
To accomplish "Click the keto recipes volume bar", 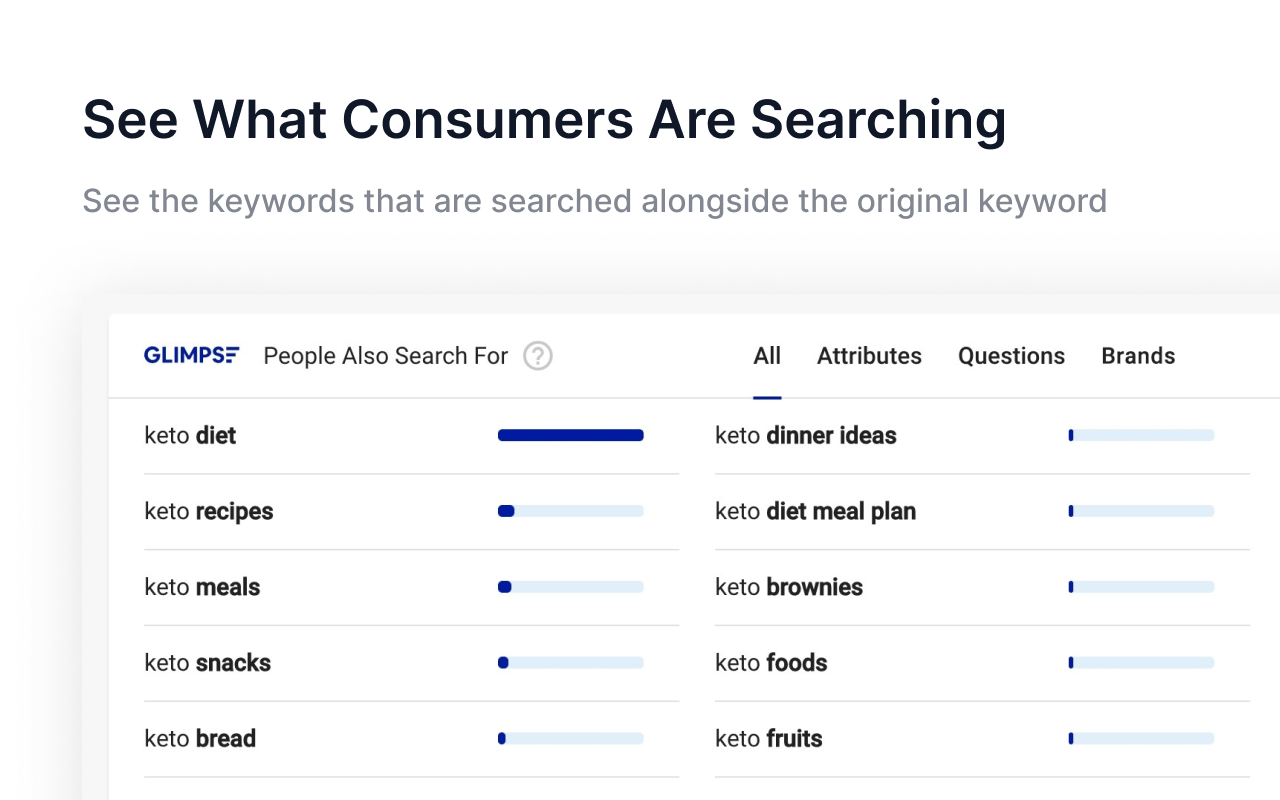I will [x=570, y=511].
